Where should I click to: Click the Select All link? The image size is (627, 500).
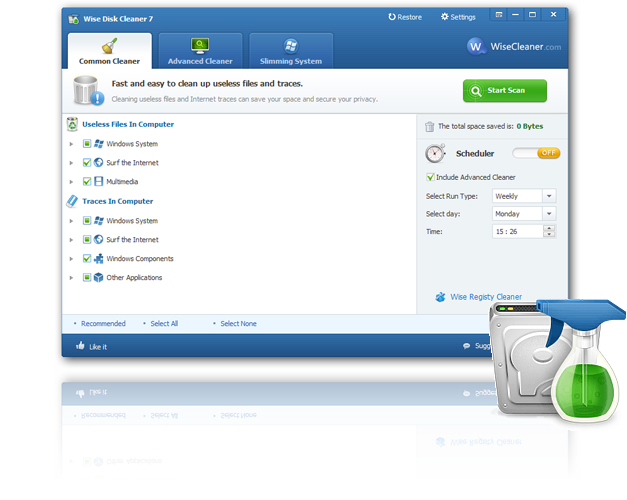click(164, 324)
